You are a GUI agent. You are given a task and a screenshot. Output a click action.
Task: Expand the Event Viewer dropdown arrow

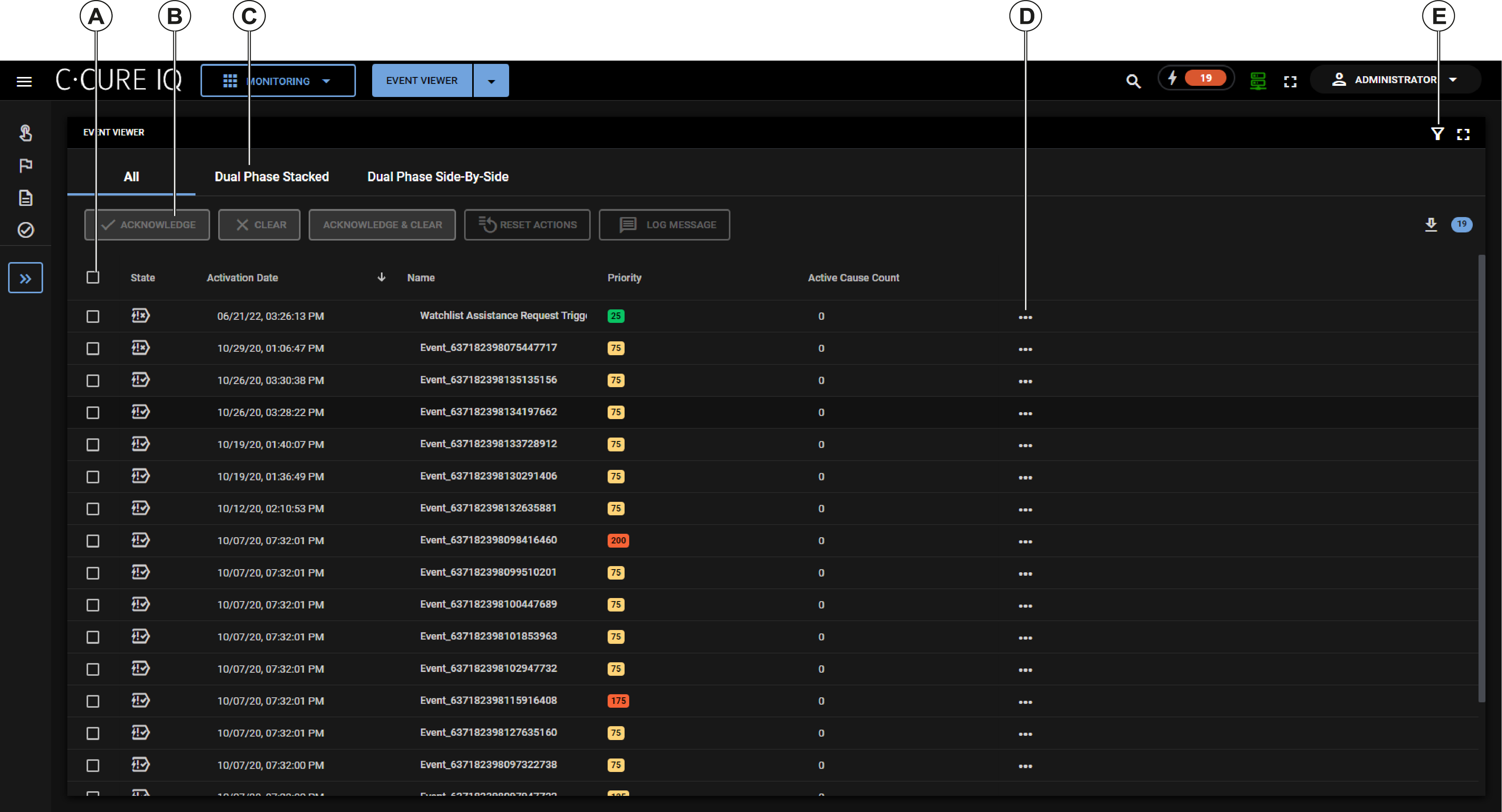491,81
